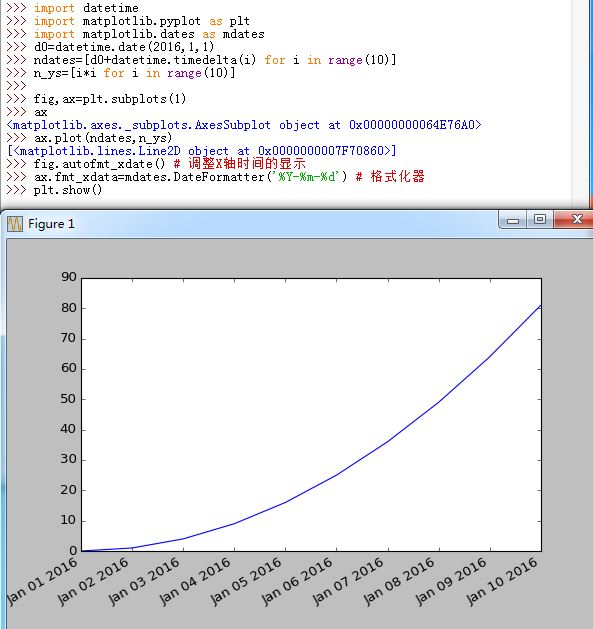This screenshot has height=629, width=593.
Task: Click the 90 y-axis tick label
Action: (69, 277)
